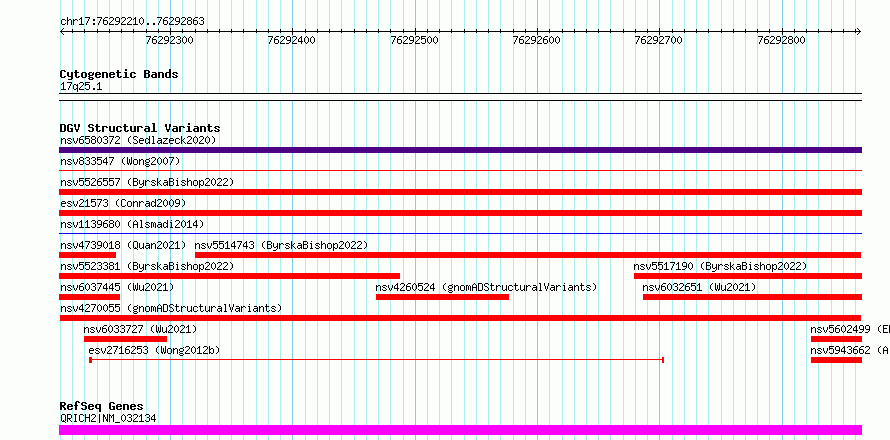Open the nsv6033727 (Wu2021) variant label
890x440 pixels.
(140, 329)
